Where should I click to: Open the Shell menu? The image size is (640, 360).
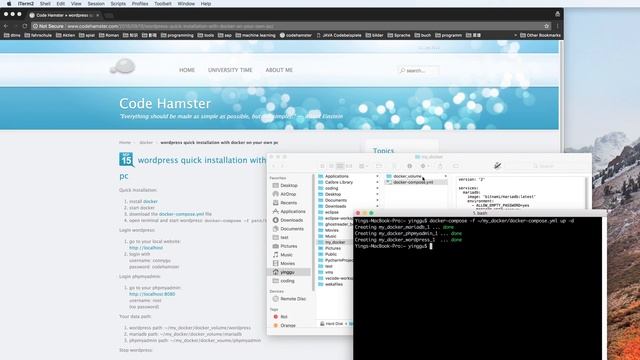(x=45, y=3)
